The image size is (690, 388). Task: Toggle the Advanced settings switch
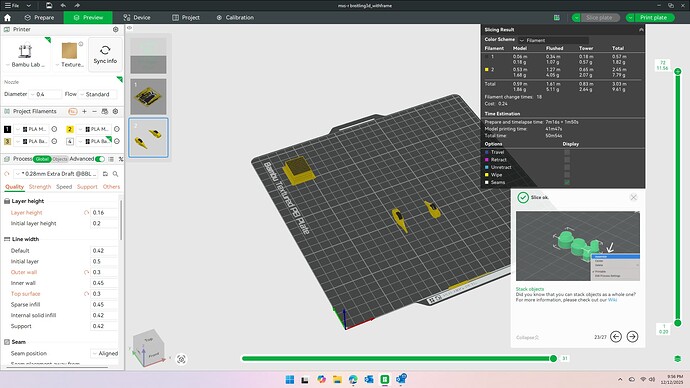(x=100, y=159)
